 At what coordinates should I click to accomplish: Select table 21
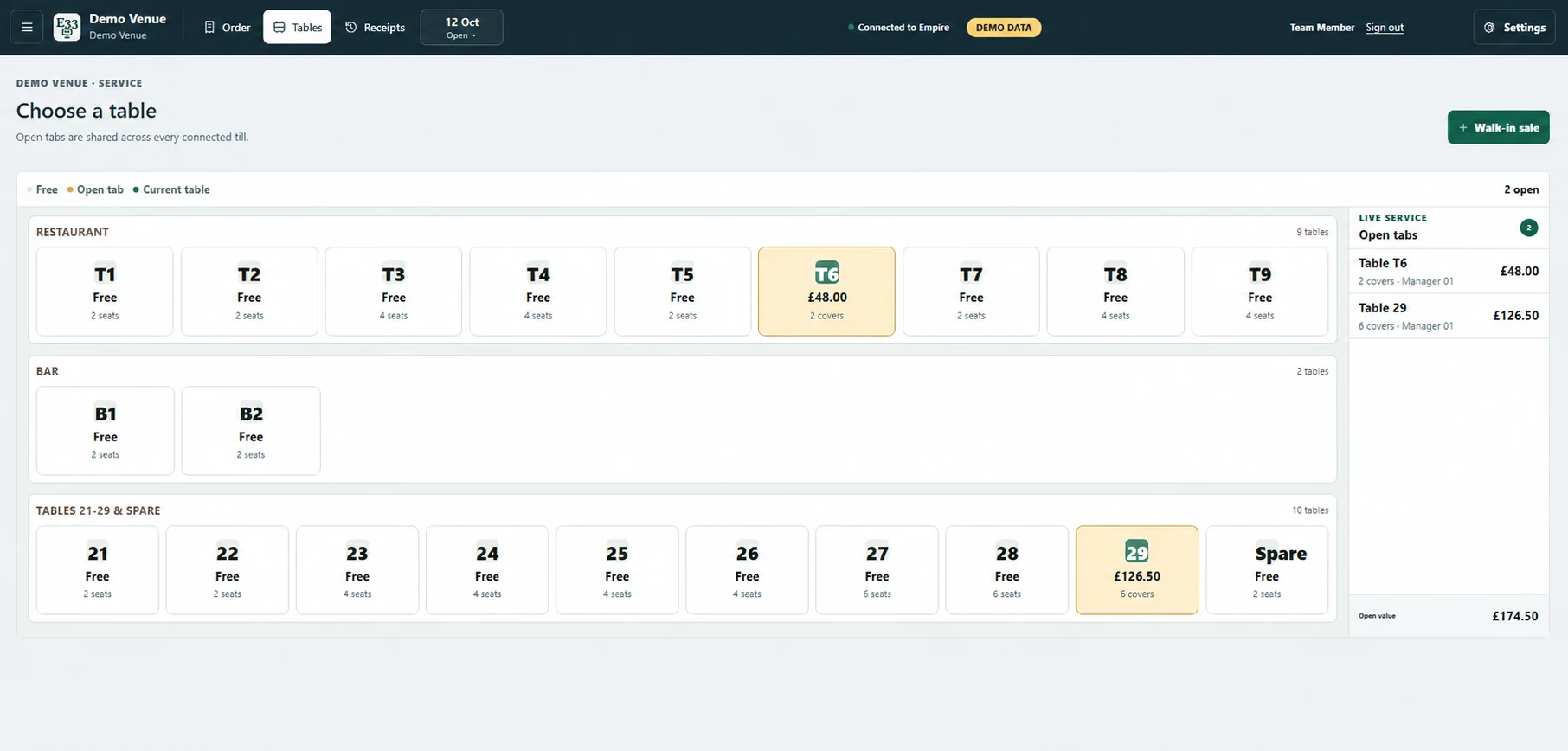pyautogui.click(x=98, y=570)
